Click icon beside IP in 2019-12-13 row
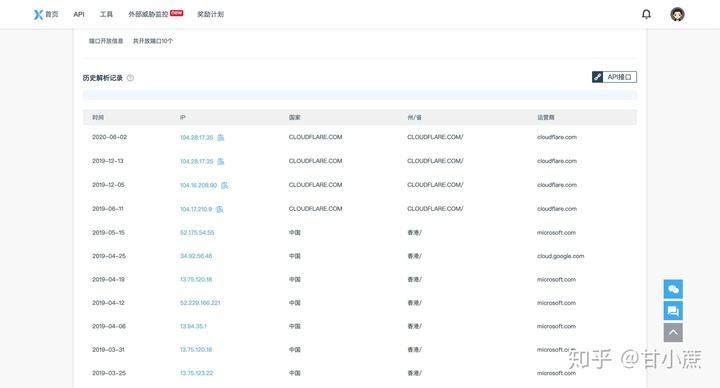 pos(221,161)
